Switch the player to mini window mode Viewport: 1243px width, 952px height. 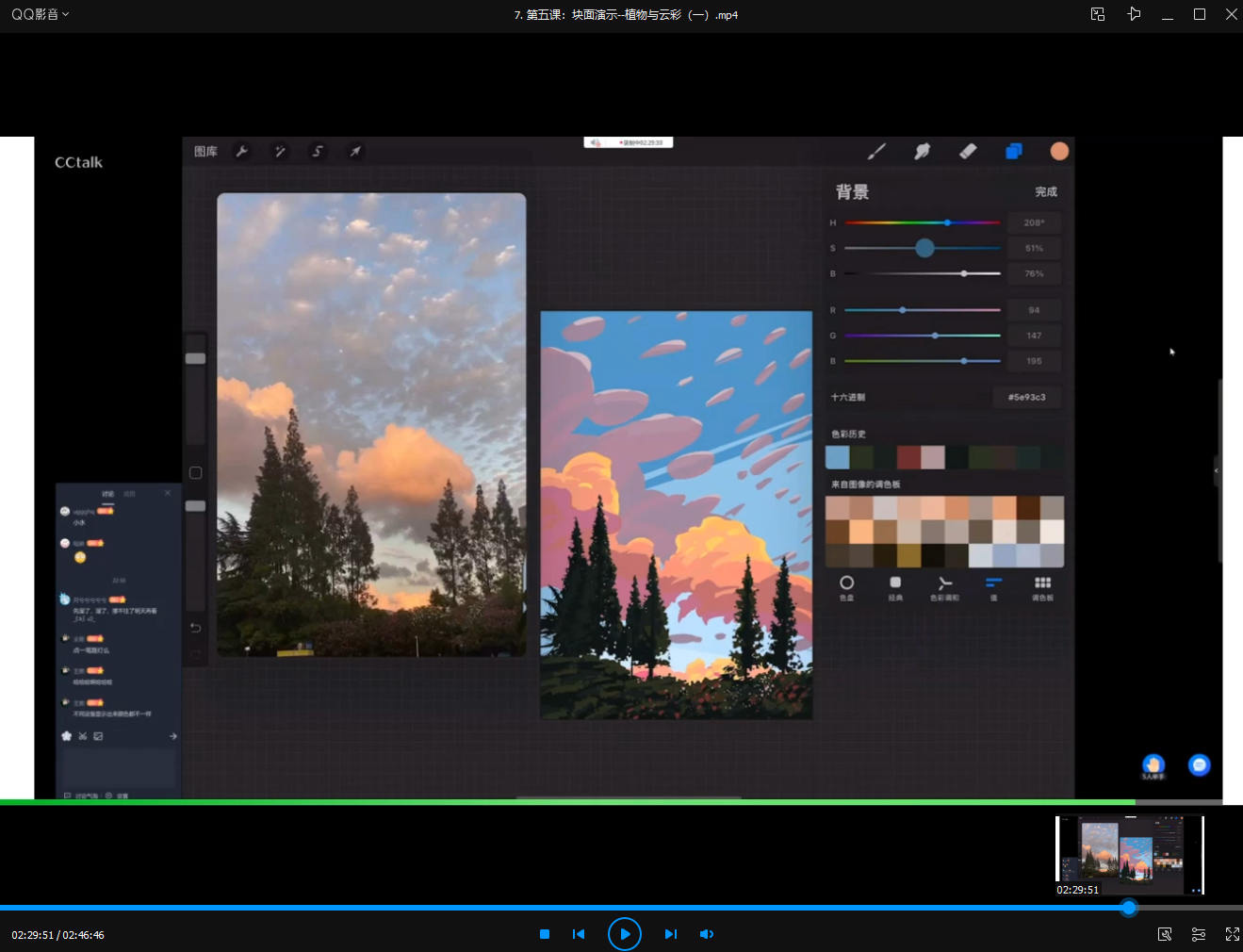coord(1098,14)
